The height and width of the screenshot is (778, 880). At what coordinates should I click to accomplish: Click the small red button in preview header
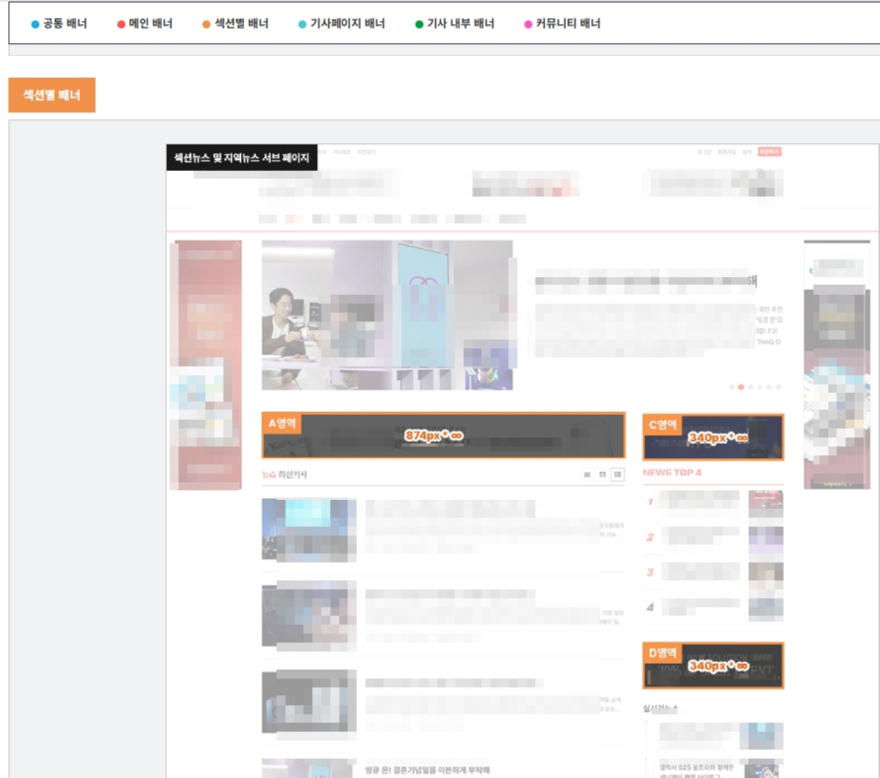[x=769, y=152]
